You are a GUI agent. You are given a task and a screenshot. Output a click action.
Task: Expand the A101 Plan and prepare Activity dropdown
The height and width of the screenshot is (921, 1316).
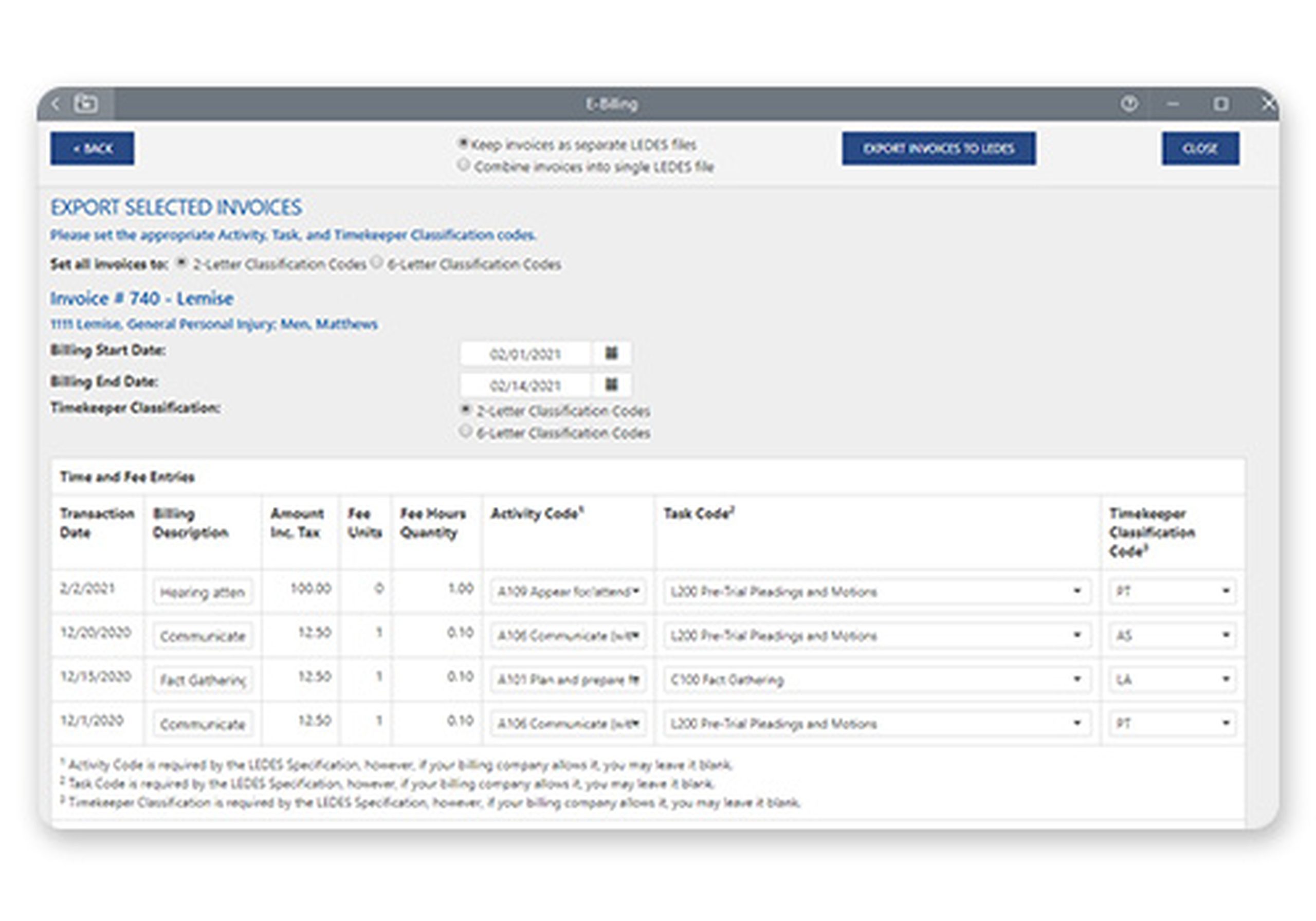click(x=636, y=680)
